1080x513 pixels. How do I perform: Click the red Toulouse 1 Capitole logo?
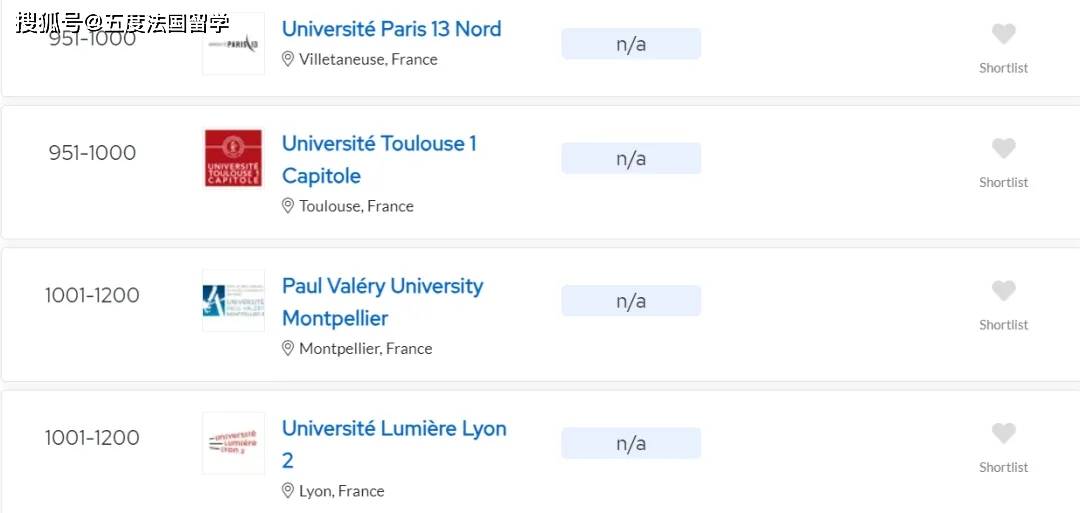(233, 158)
